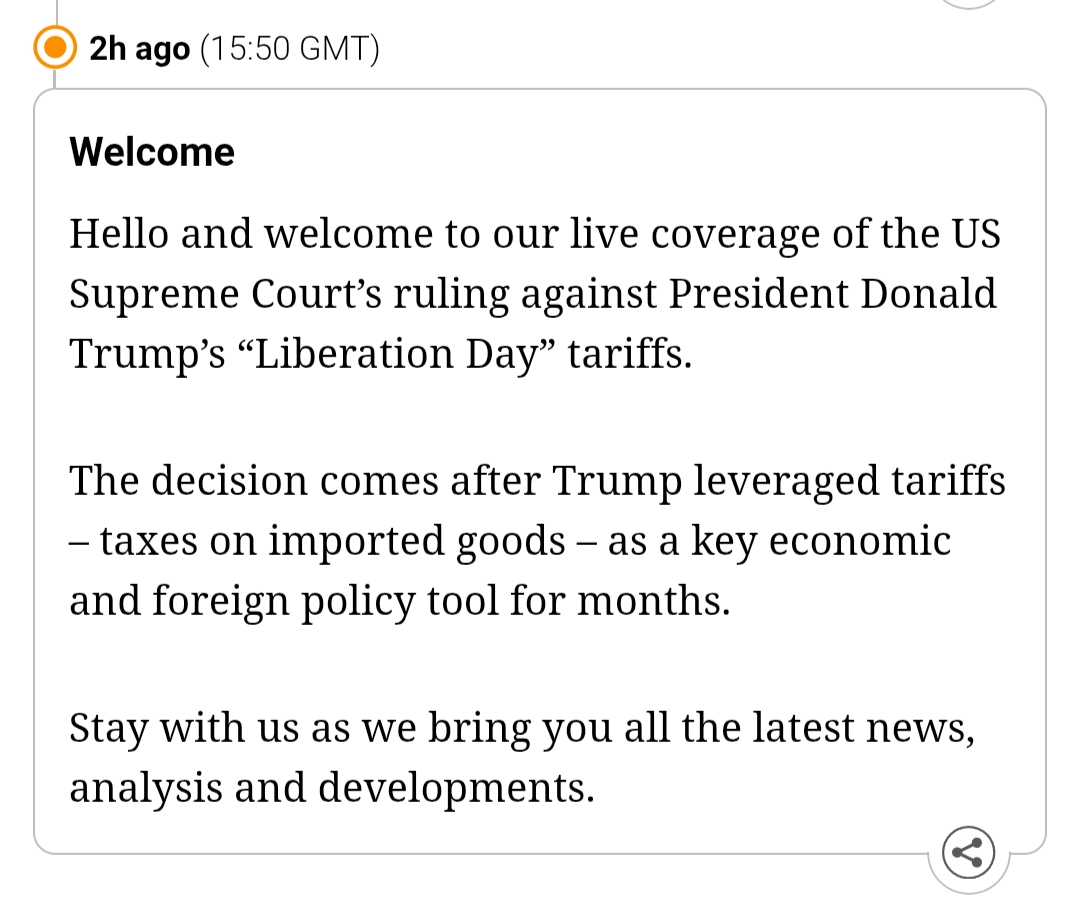Click the orange live timeline marker dot
This screenshot has height=899, width=1080.
pos(56,47)
